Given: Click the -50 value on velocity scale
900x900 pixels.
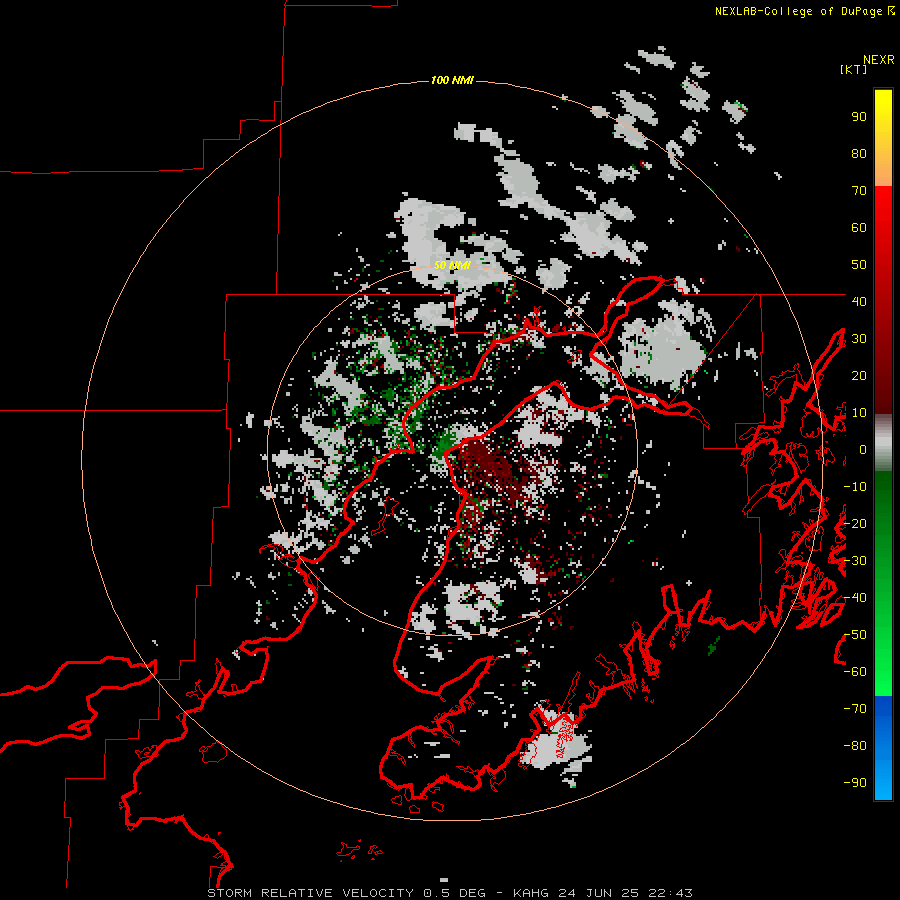Looking at the screenshot, I should [x=855, y=635].
